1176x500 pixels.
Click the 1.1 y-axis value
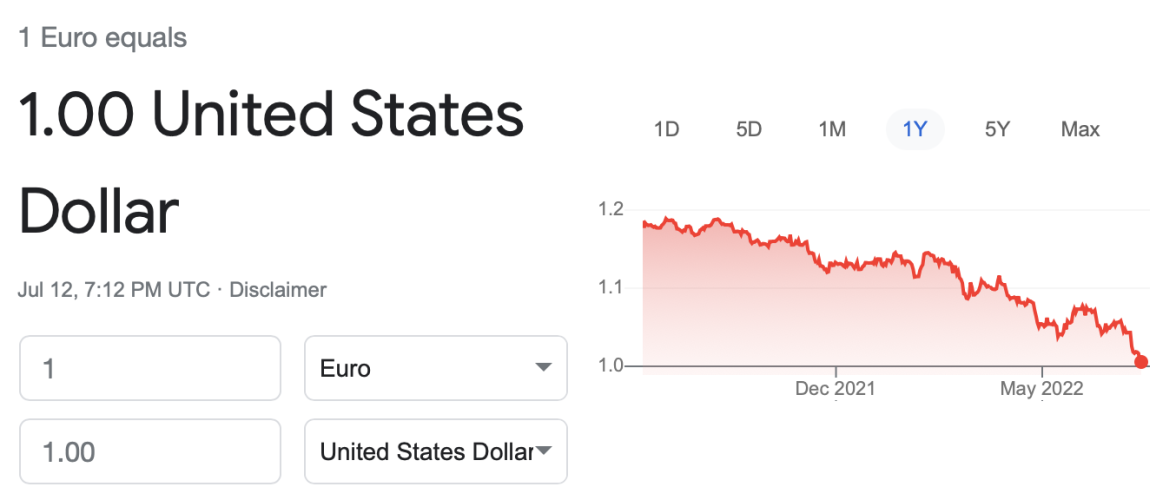coord(610,288)
